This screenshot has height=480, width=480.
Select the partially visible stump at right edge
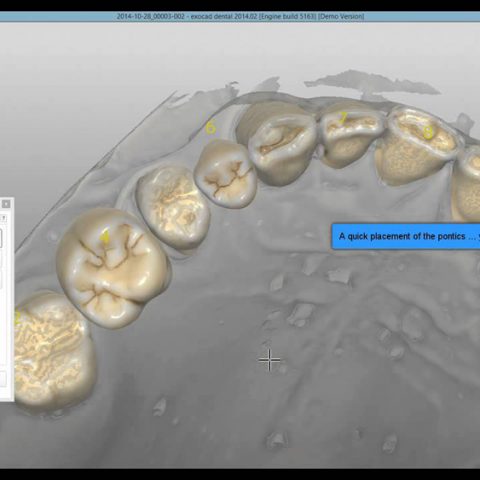point(467,183)
